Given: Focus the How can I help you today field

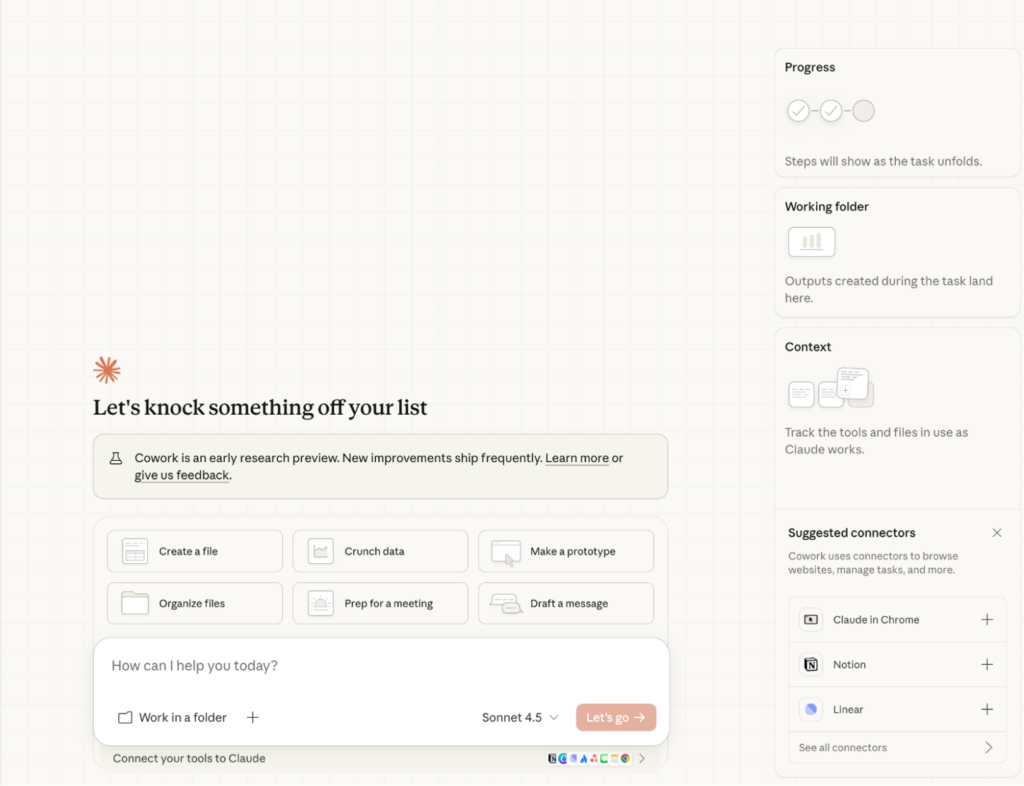Looking at the screenshot, I should [x=380, y=666].
